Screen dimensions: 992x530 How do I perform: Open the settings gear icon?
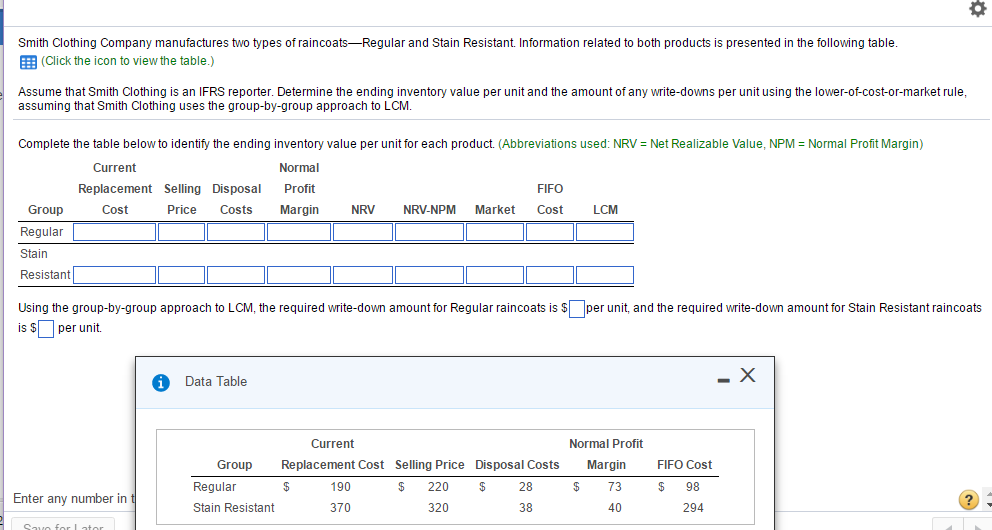point(977,9)
